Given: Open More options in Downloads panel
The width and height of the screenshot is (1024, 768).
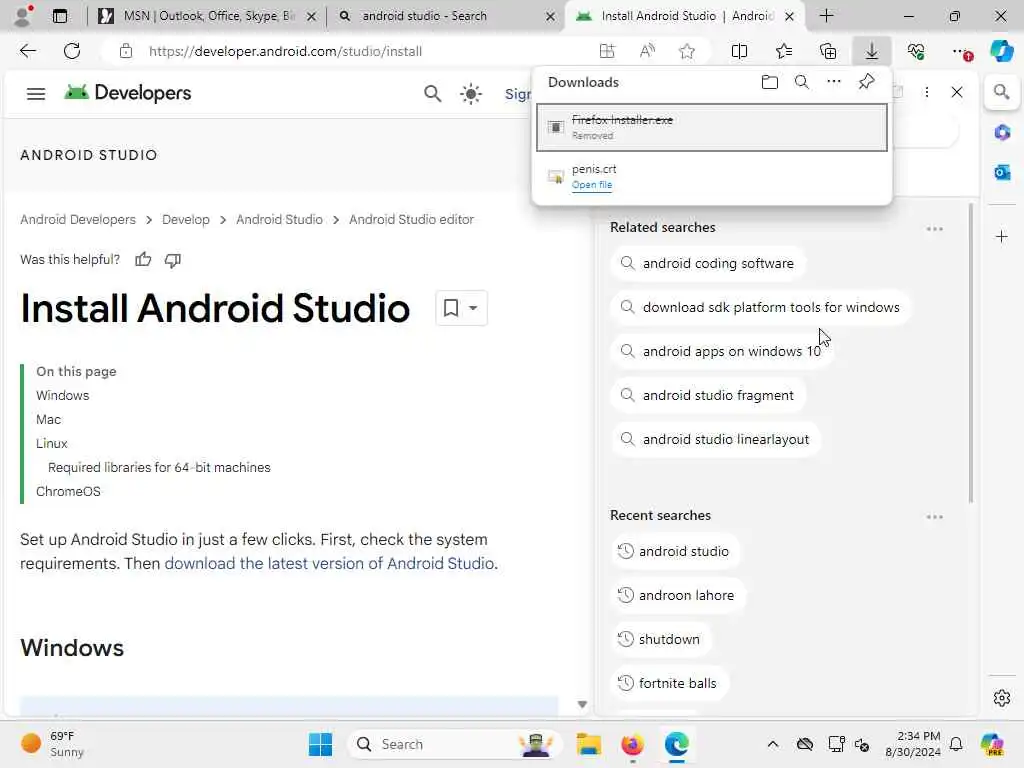Looking at the screenshot, I should pyautogui.click(x=834, y=82).
